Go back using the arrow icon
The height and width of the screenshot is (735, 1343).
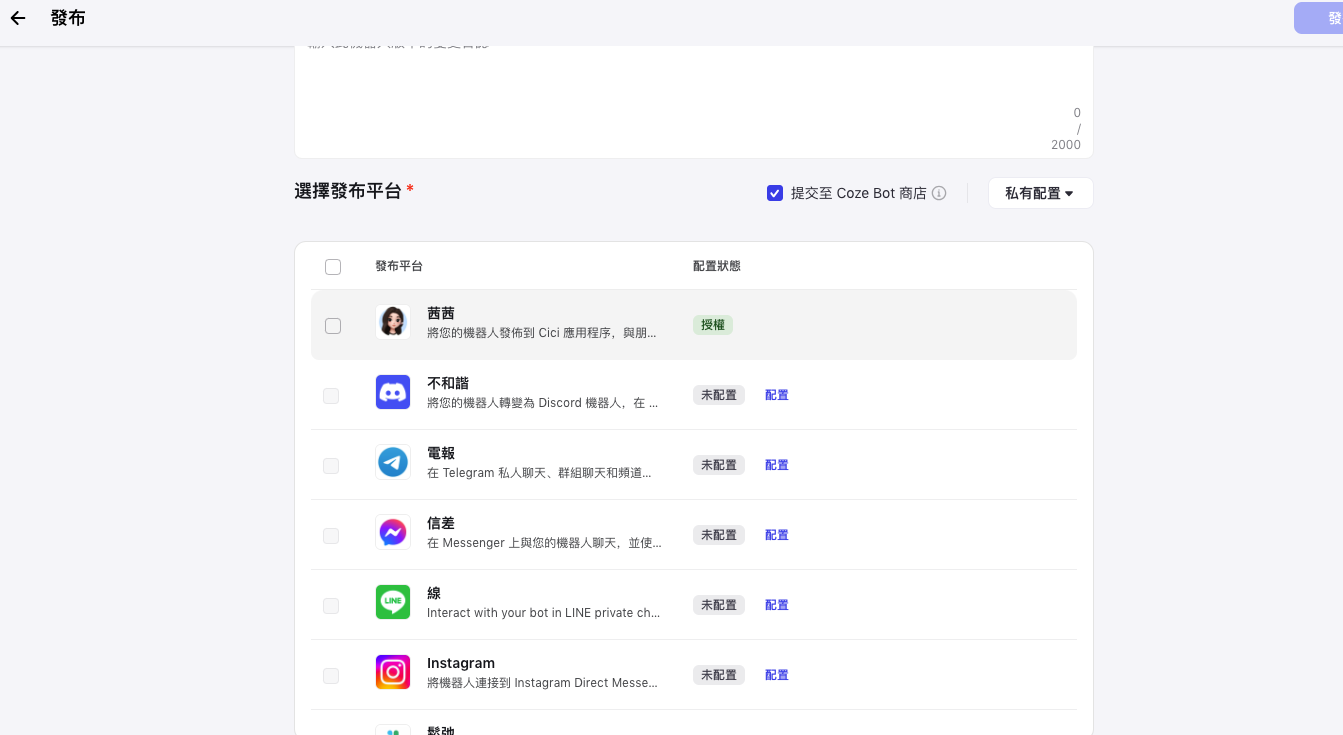[x=18, y=18]
